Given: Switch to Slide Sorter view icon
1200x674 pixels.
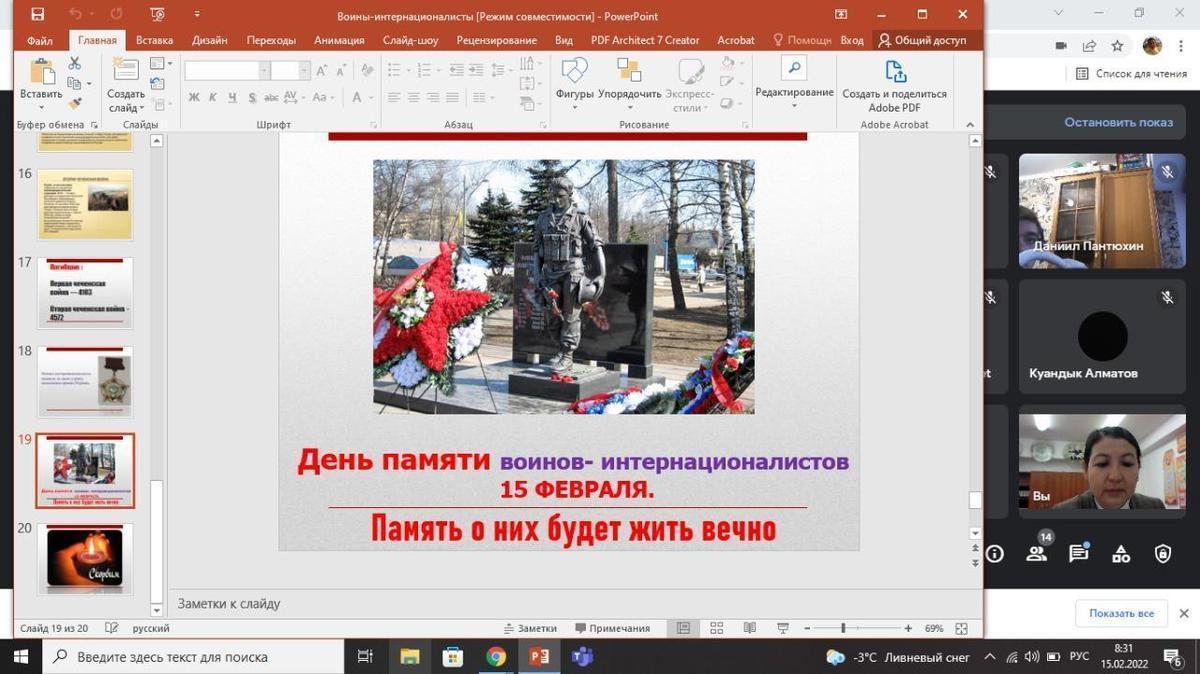Looking at the screenshot, I should (716, 628).
